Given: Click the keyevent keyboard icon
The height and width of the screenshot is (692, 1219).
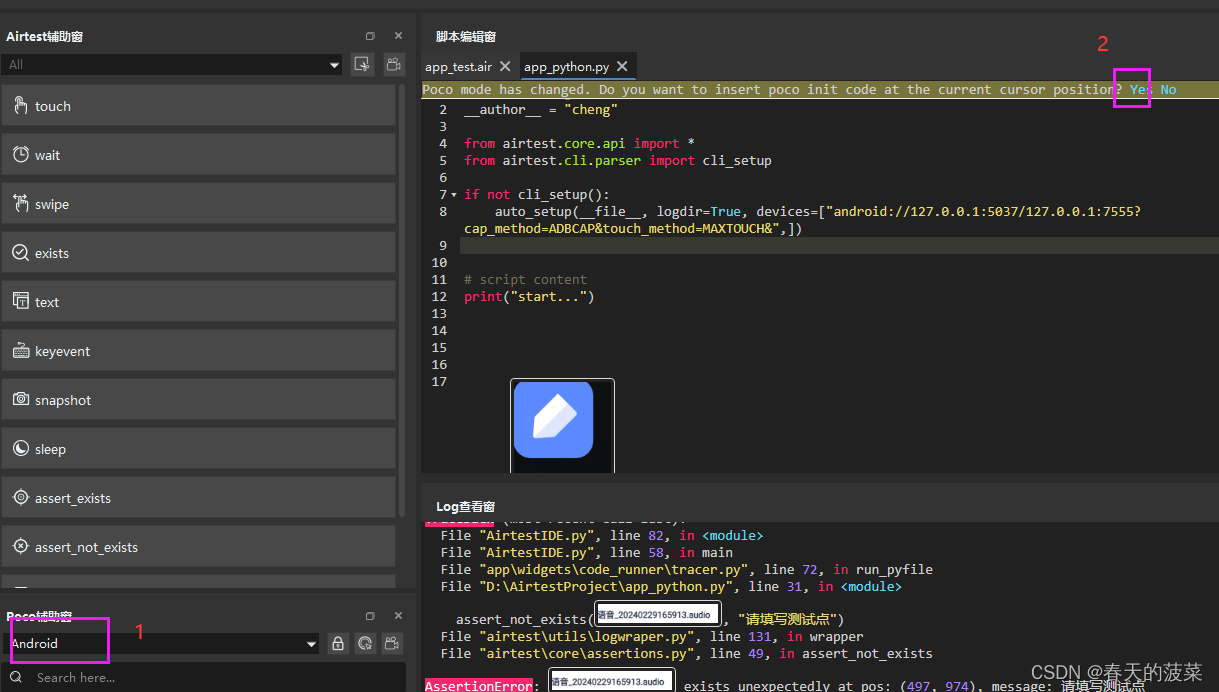Looking at the screenshot, I should (x=20, y=351).
